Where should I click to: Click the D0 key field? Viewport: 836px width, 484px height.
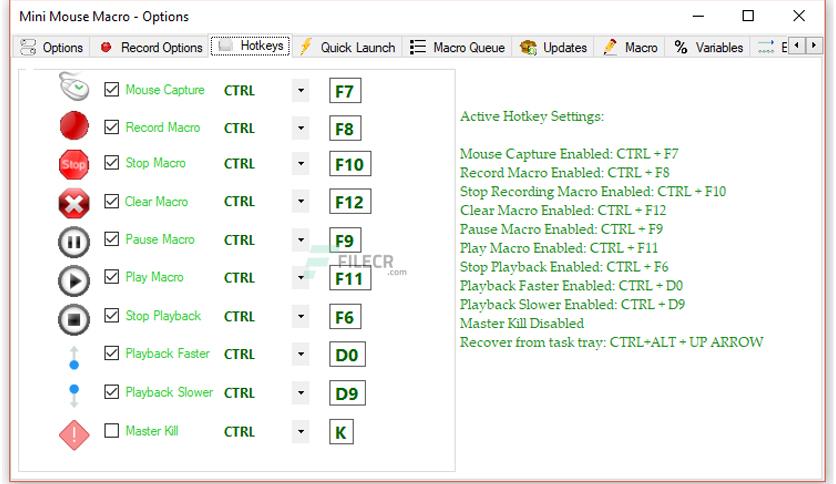[x=347, y=354]
